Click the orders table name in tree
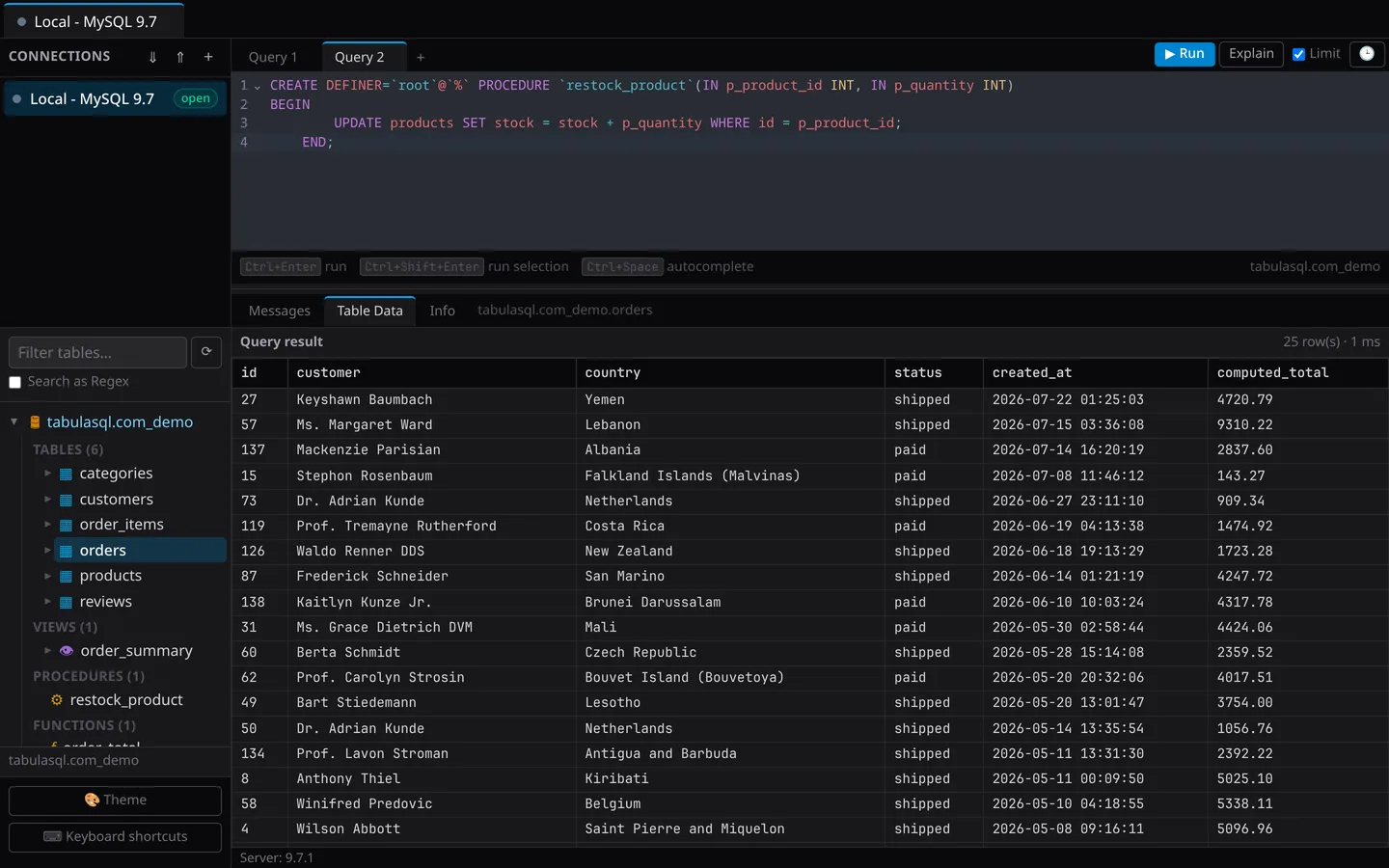 click(x=103, y=551)
